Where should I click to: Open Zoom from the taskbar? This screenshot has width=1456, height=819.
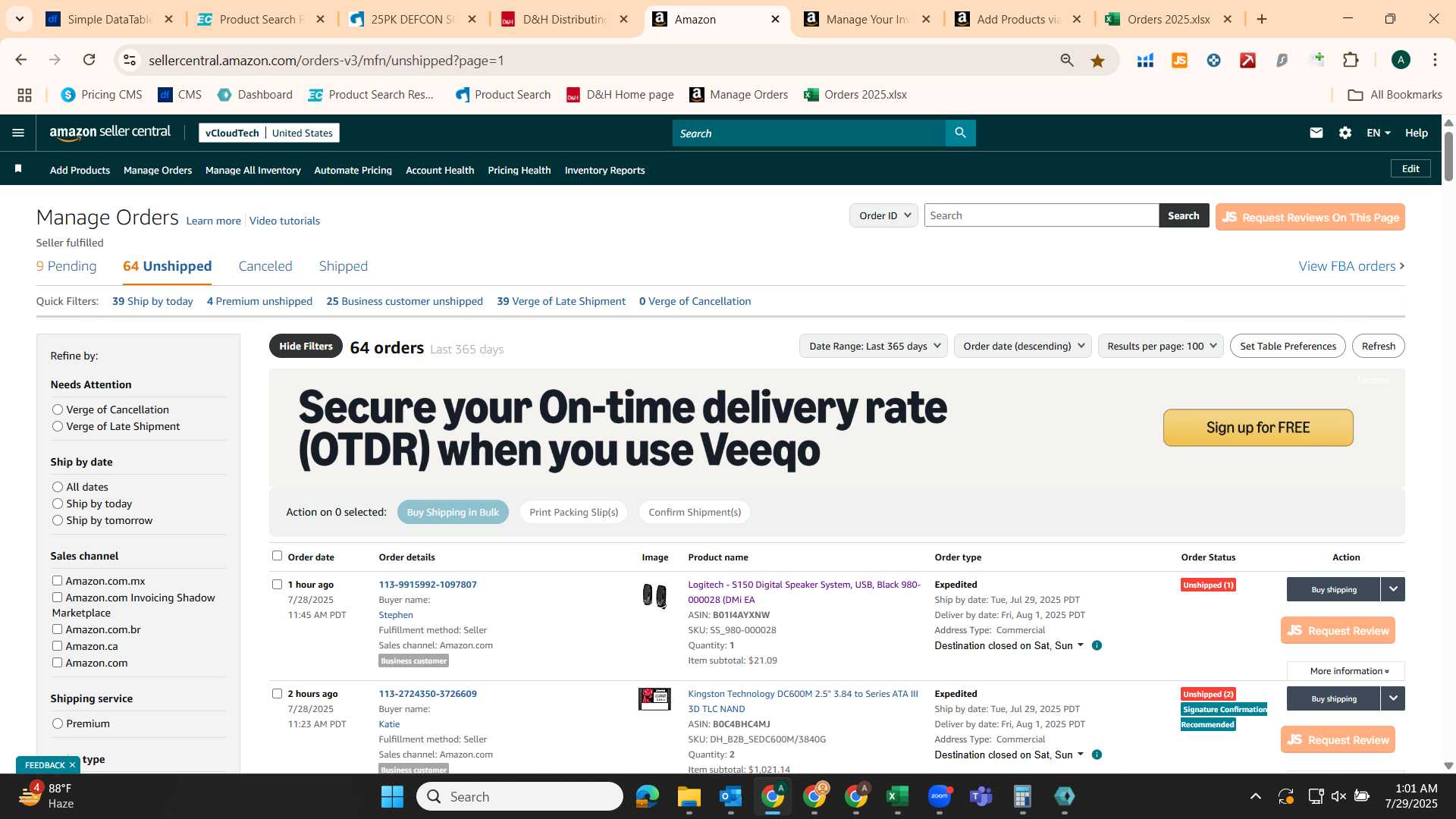pos(940,796)
